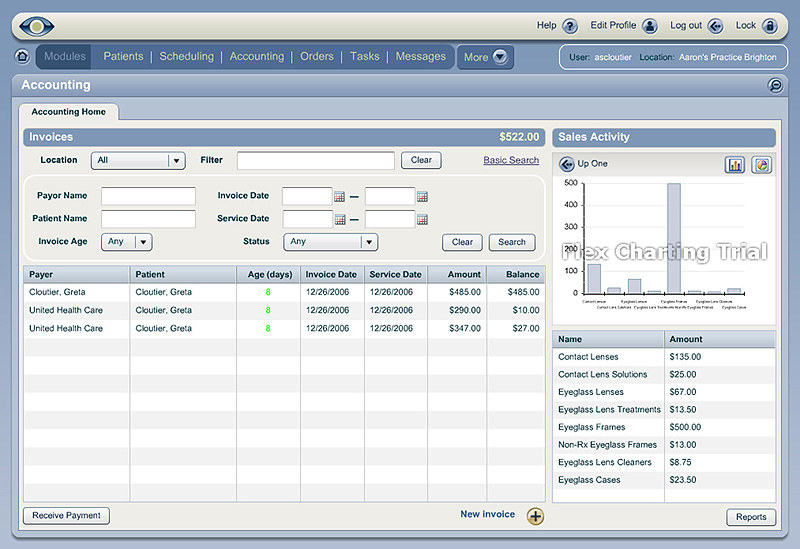This screenshot has width=800, height=549.
Task: Open the Messages module
Action: 421,56
